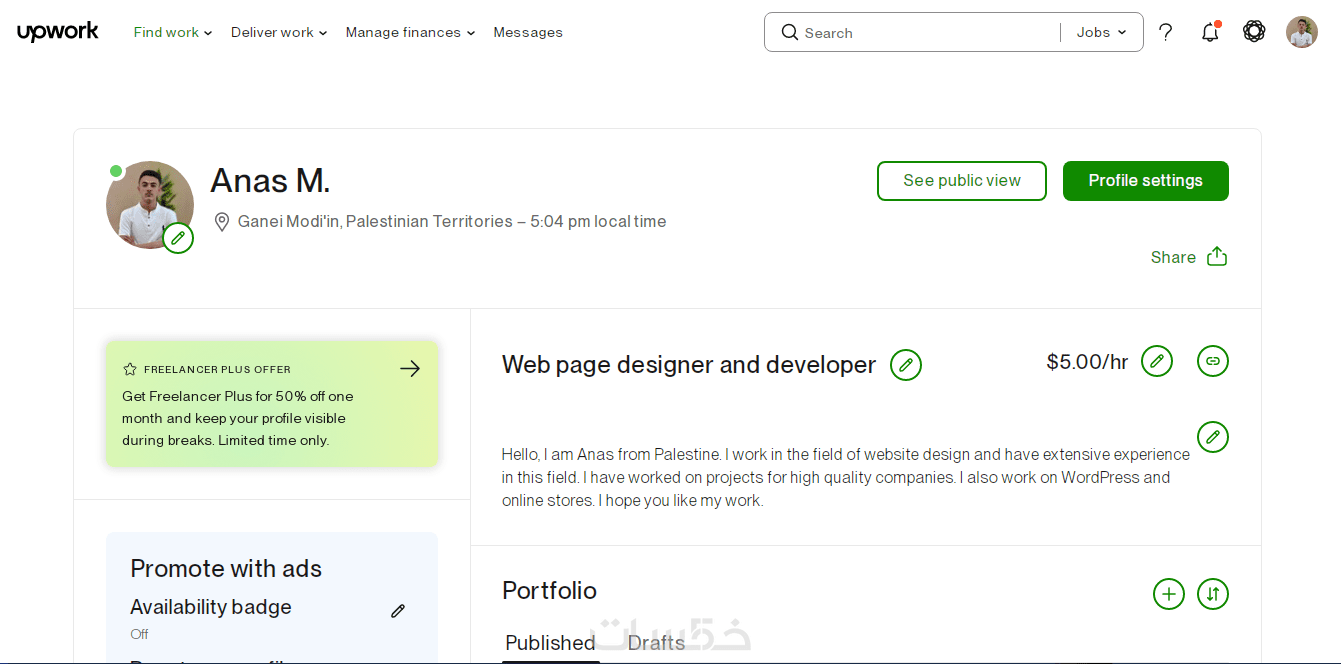Reorder portfolio items via arrows icon
The width and height of the screenshot is (1341, 664).
1213,594
